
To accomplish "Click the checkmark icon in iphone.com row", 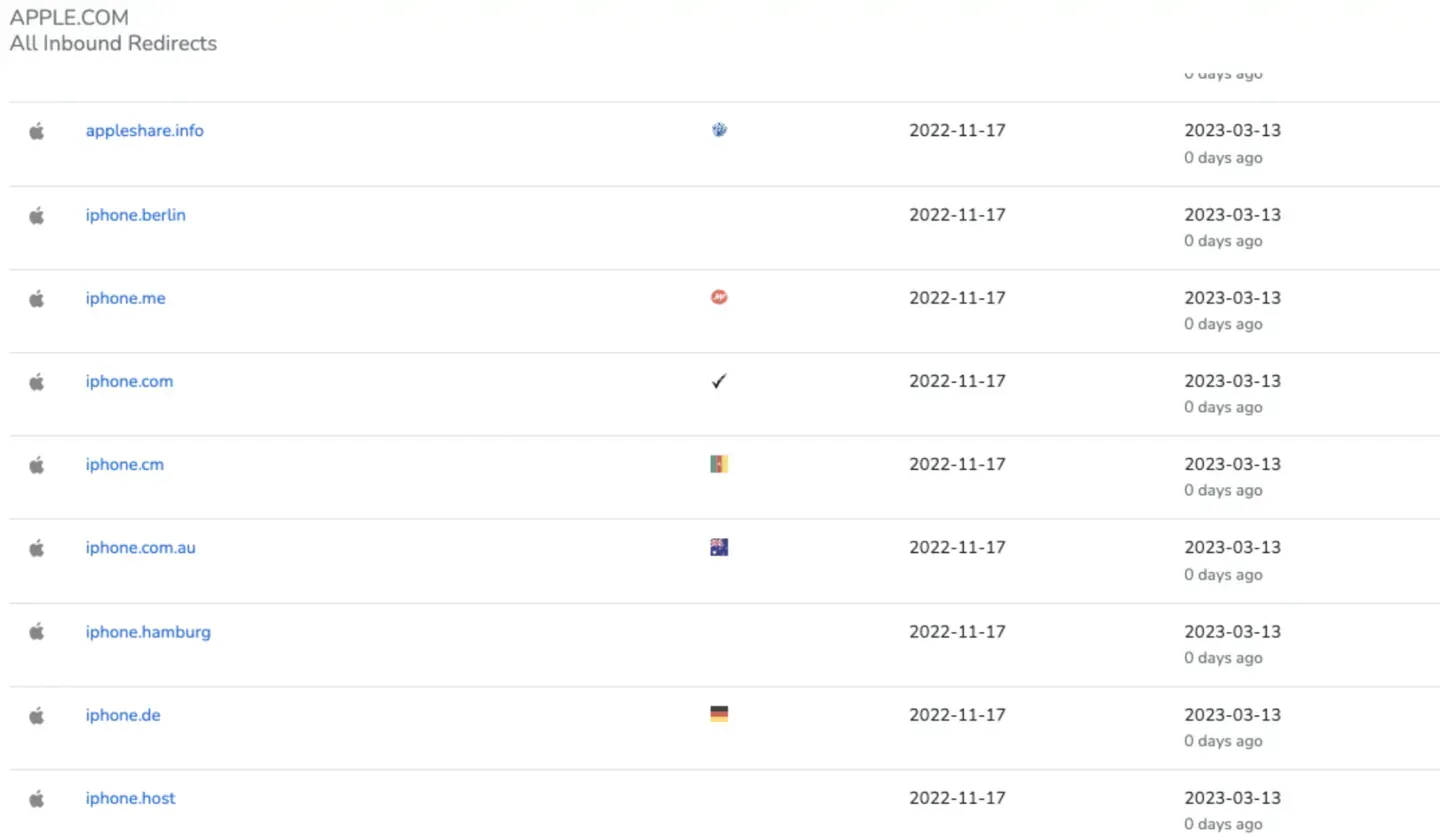I will (x=719, y=381).
